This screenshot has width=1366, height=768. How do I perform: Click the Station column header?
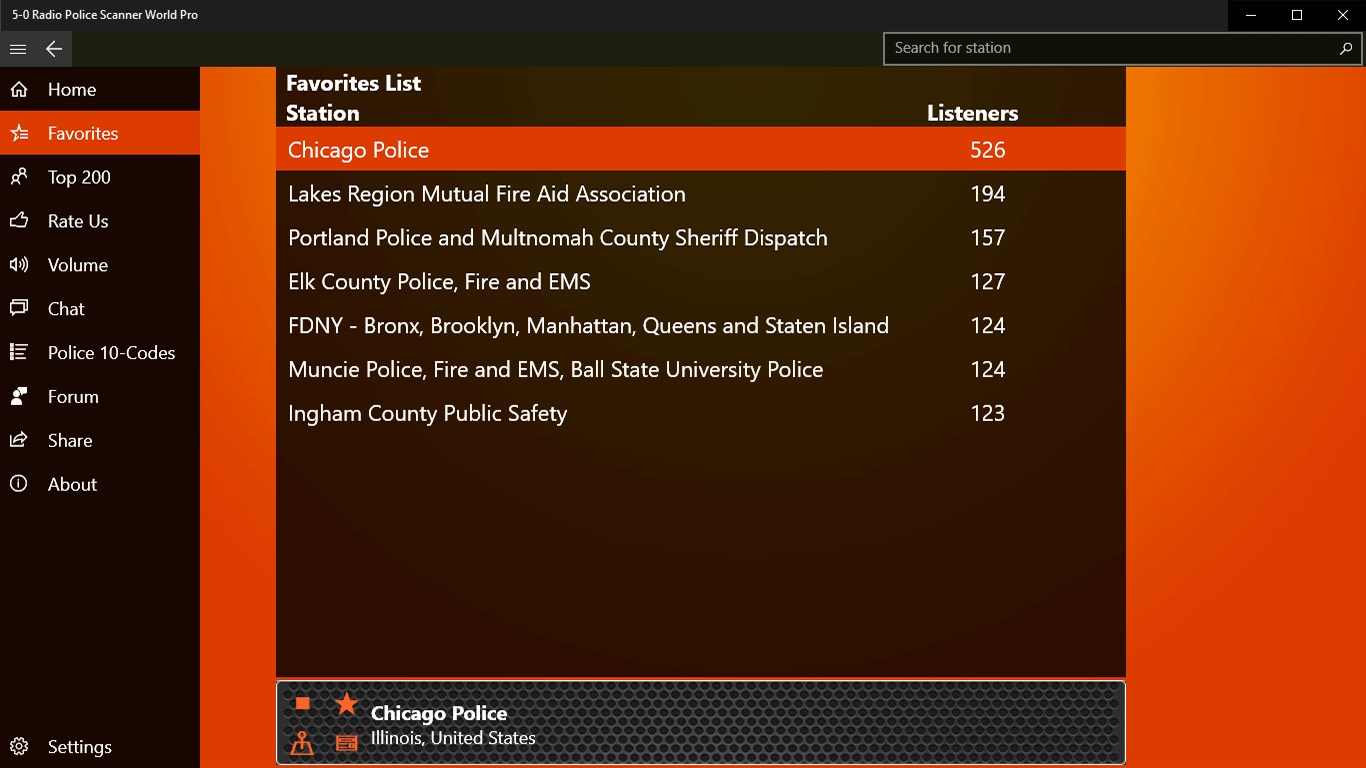[x=323, y=113]
